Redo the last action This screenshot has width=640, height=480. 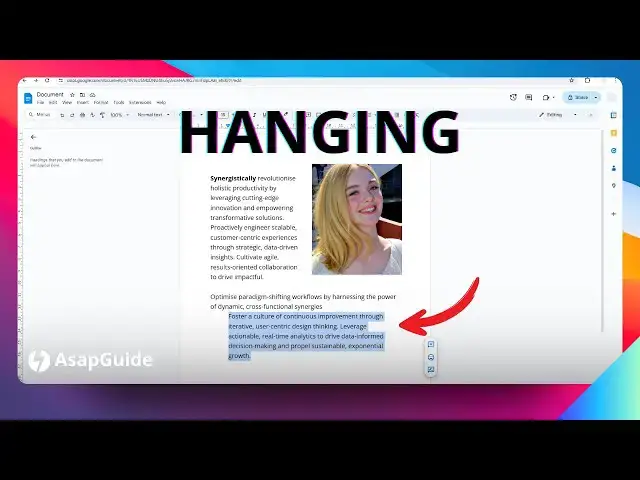point(72,115)
